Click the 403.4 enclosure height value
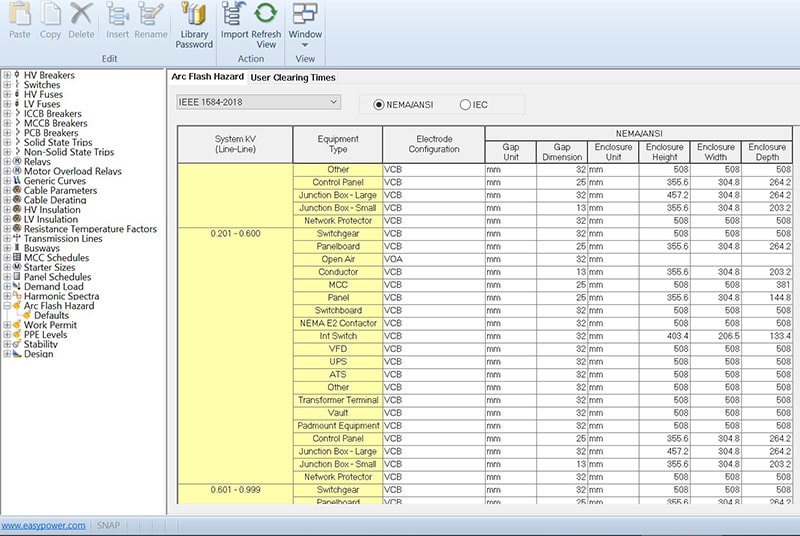 point(664,336)
